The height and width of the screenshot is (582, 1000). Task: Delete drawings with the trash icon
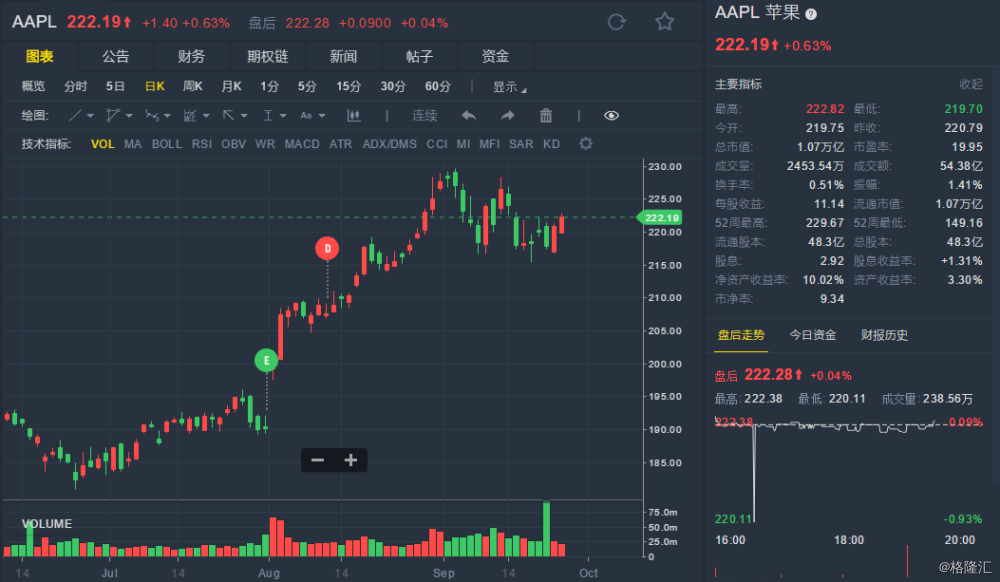[546, 116]
